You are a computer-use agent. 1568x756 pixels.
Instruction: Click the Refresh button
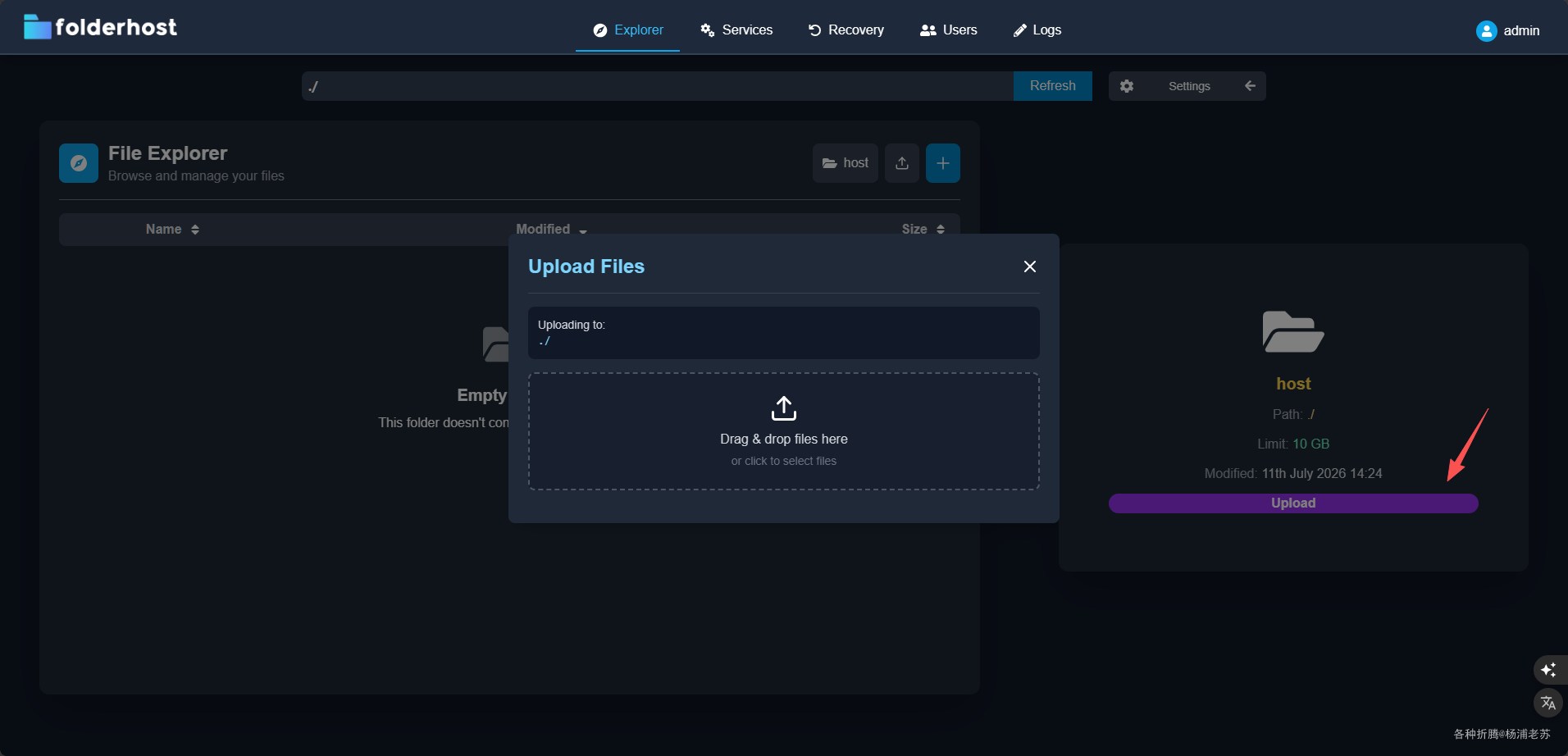pos(1053,86)
